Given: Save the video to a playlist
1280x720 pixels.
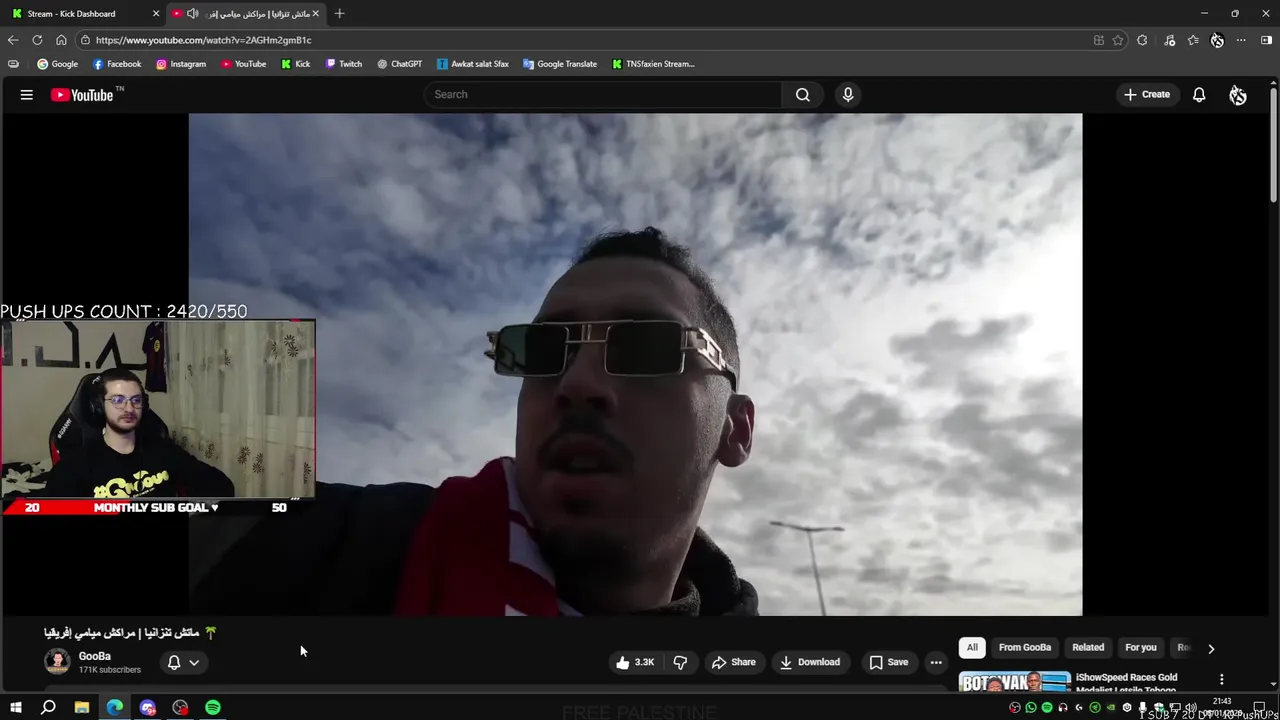Looking at the screenshot, I should tap(889, 662).
